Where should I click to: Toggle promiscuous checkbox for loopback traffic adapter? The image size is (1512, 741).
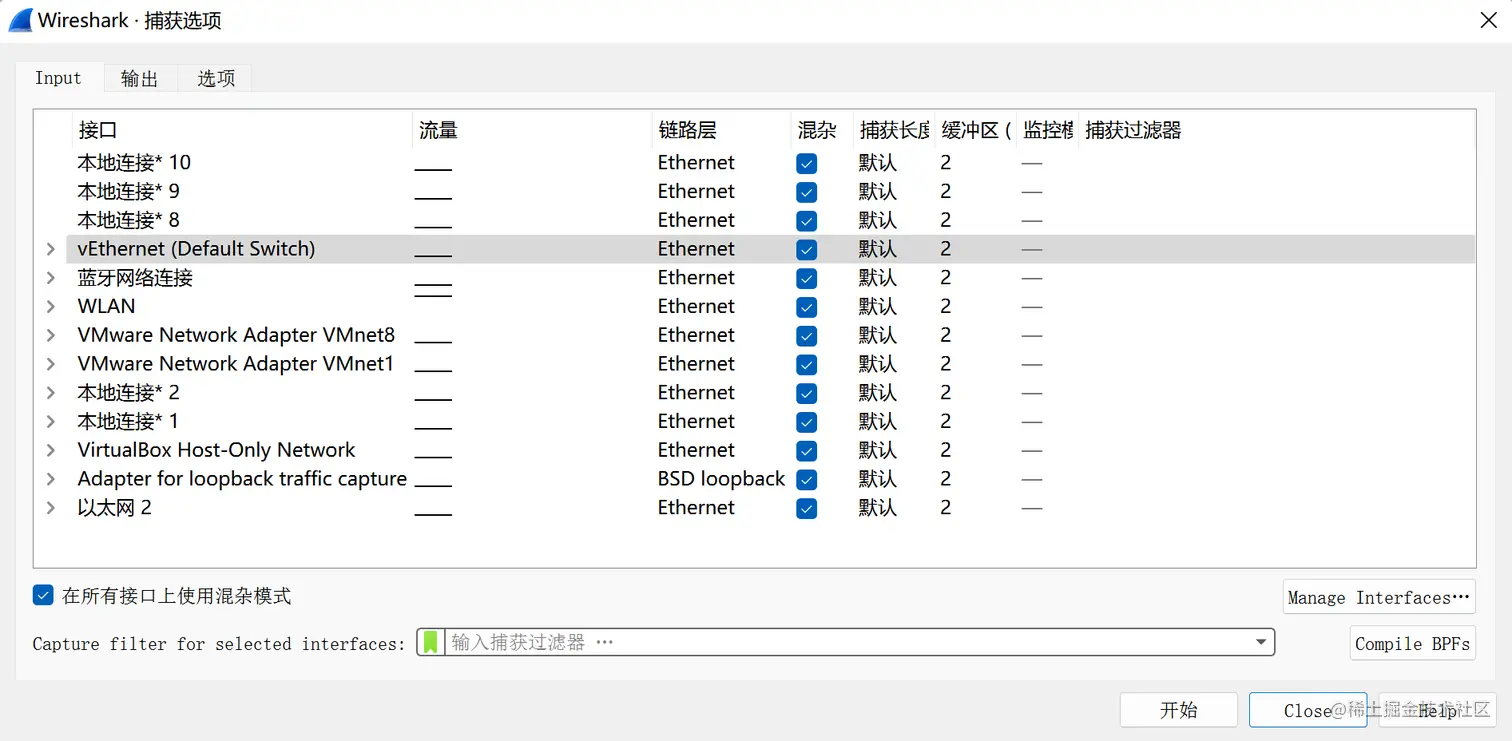(x=807, y=480)
